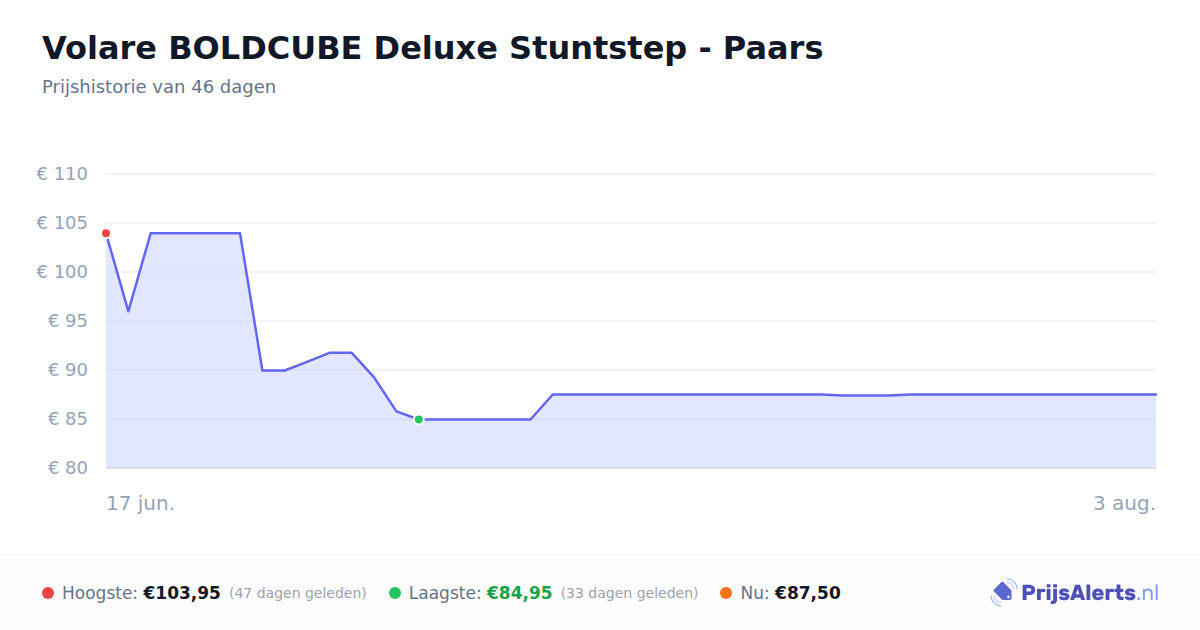Click the orange Nu legend dot

(x=726, y=593)
